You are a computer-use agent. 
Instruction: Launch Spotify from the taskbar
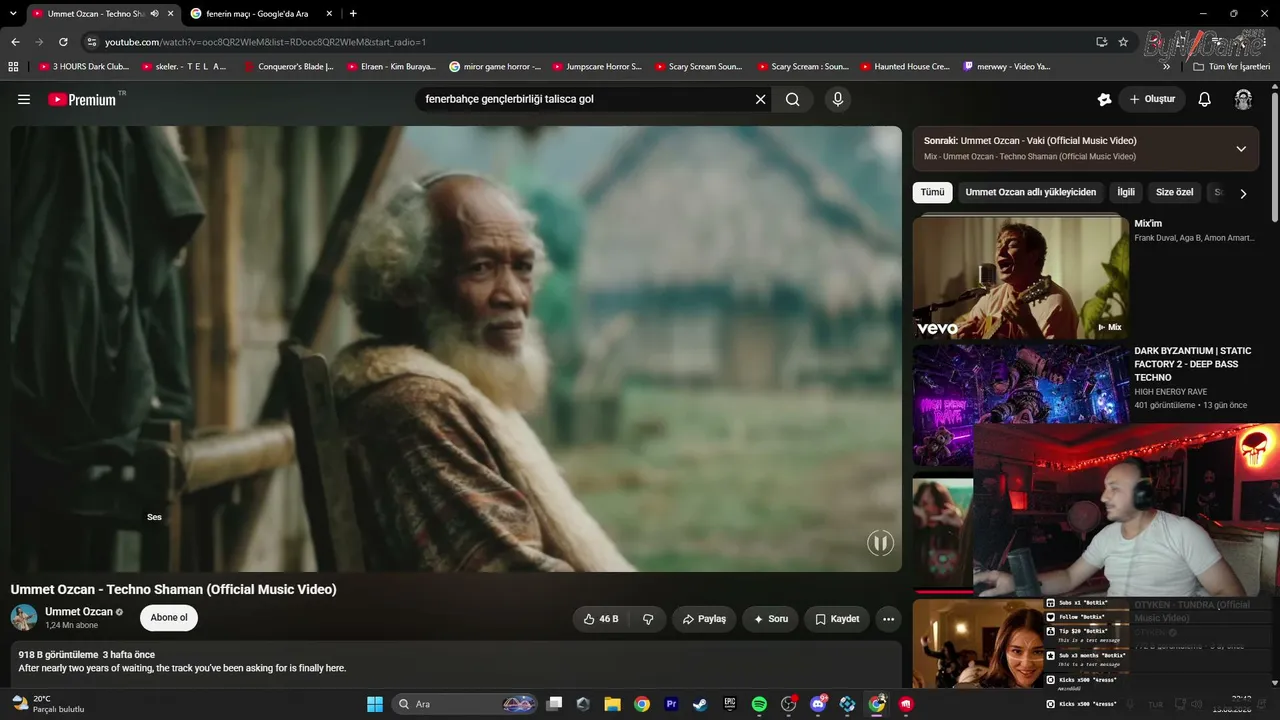coord(759,704)
